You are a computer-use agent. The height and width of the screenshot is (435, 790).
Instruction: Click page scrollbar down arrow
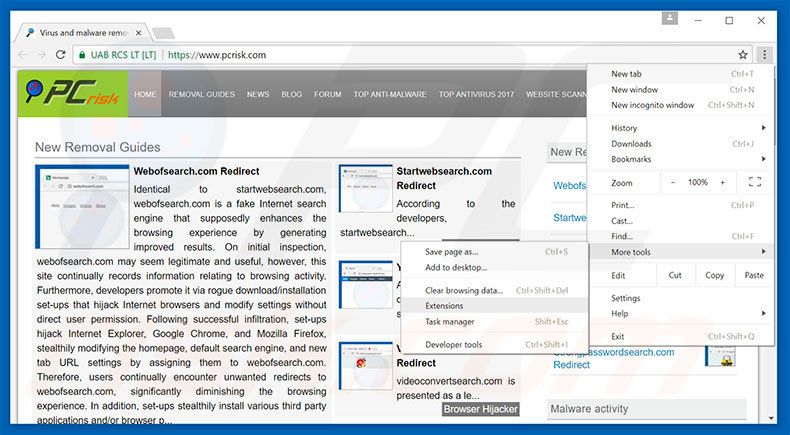click(771, 418)
